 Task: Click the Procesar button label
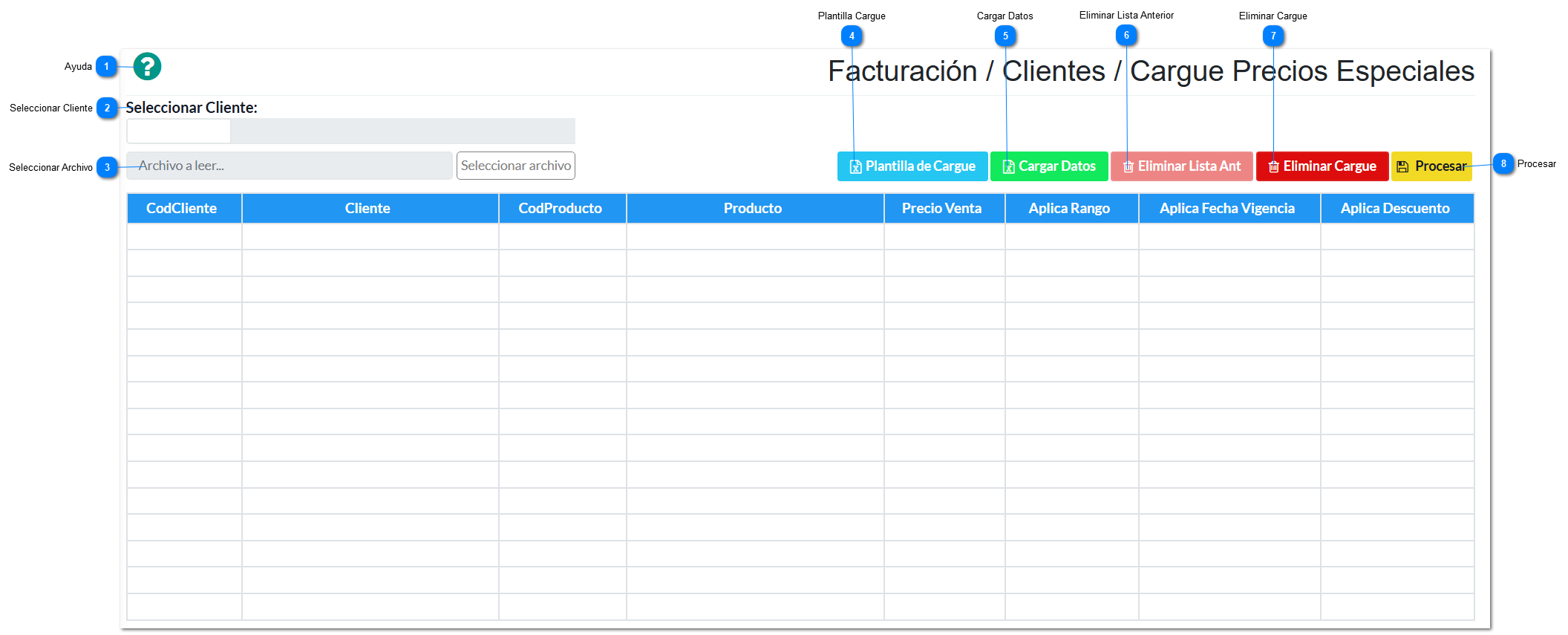[x=1440, y=166]
